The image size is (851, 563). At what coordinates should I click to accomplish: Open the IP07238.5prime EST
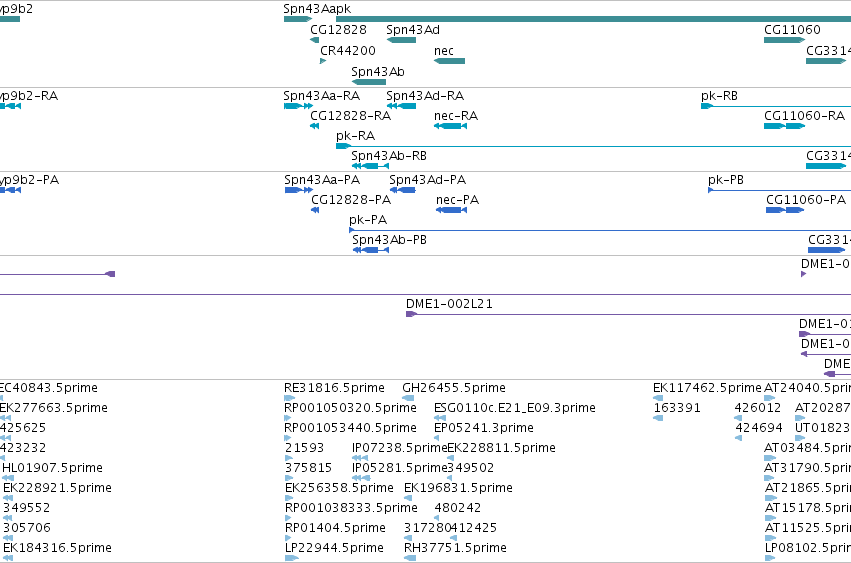coord(360,458)
